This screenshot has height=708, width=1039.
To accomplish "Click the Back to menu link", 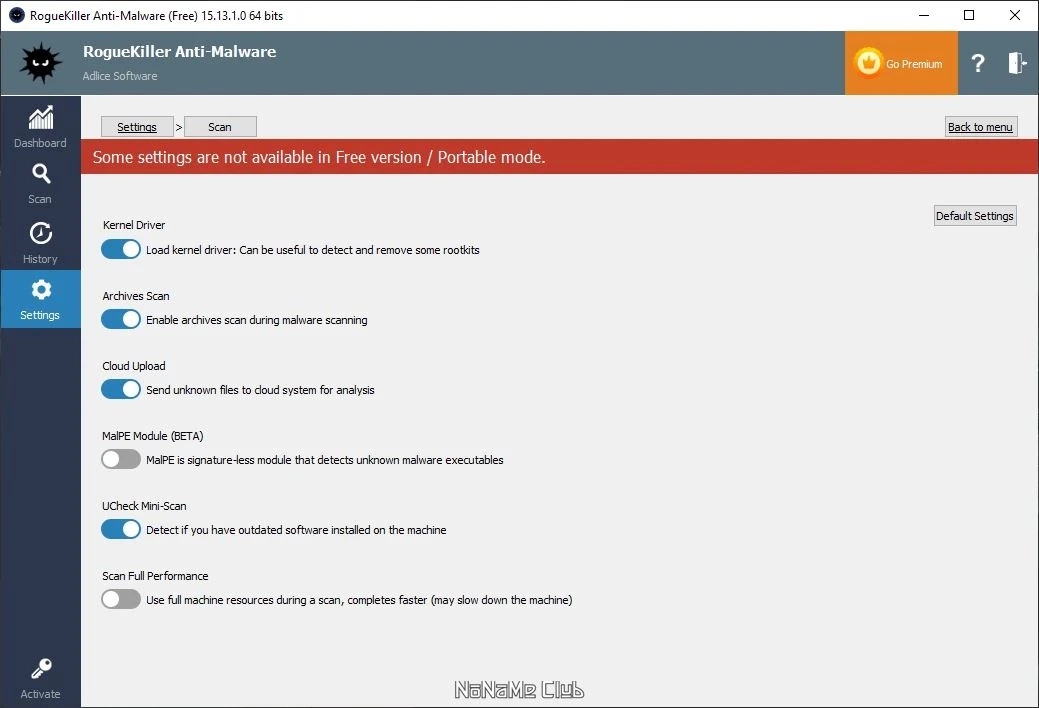I will pos(981,127).
